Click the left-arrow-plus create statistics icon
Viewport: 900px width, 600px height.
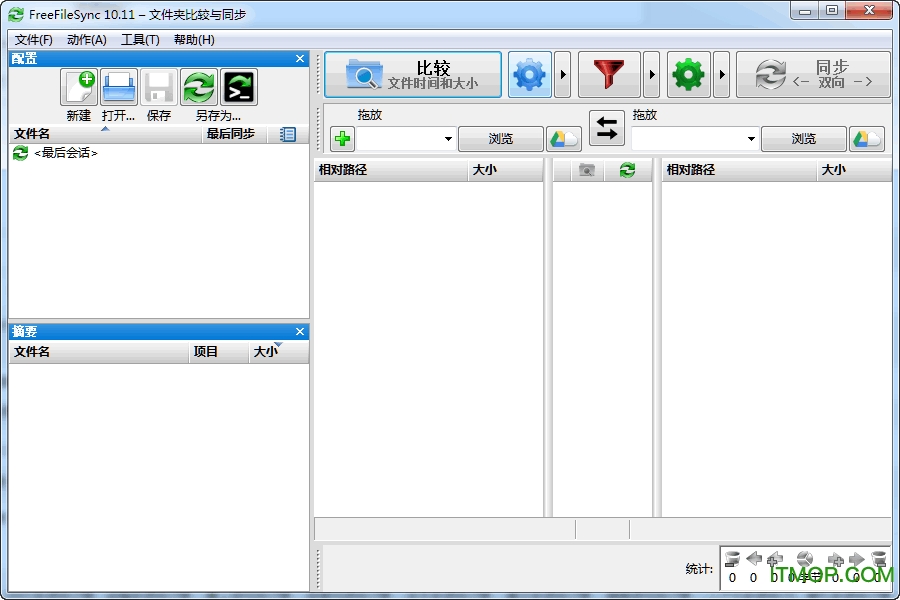tap(775, 558)
